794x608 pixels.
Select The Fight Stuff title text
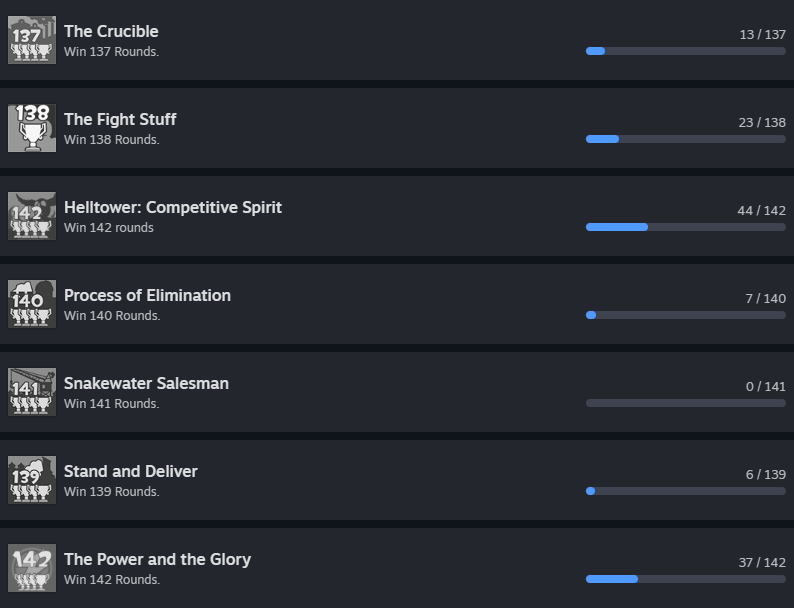[120, 119]
